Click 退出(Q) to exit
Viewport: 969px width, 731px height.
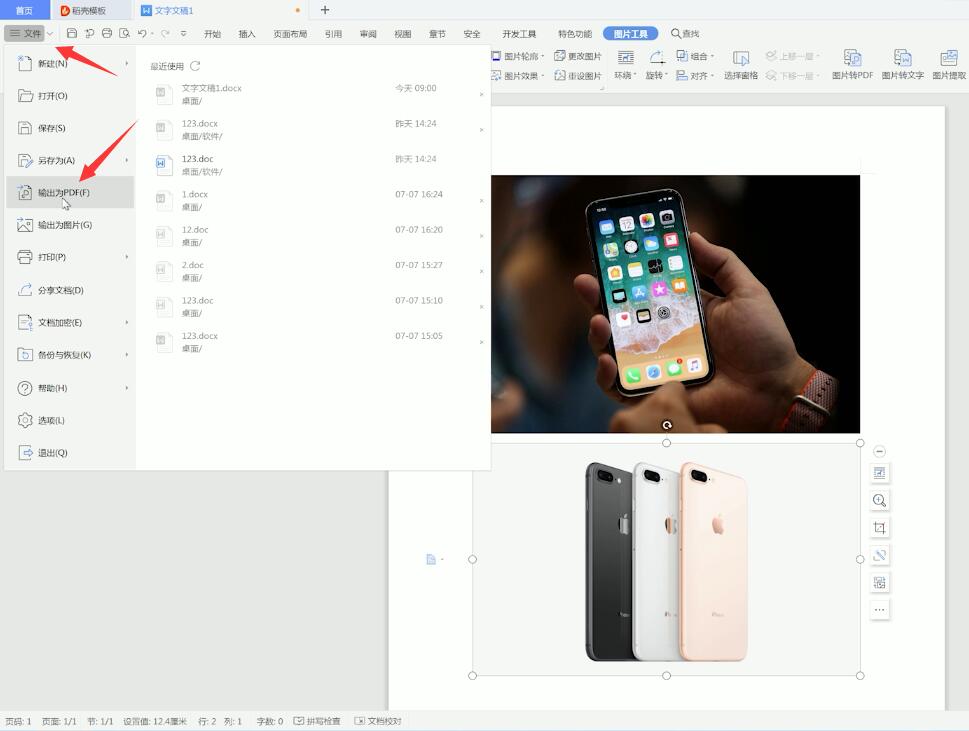click(69, 452)
